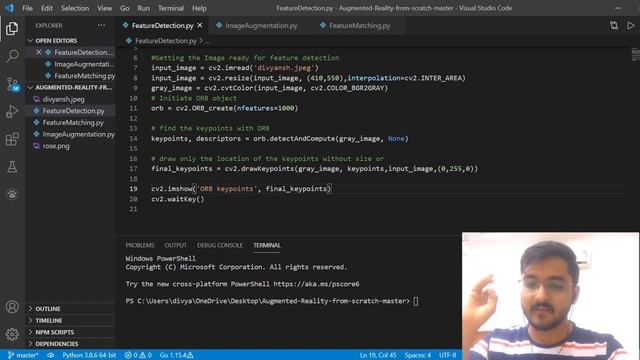Image resolution: width=640 pixels, height=360 pixels.
Task: Close FeatureDetection in Open Editors list
Action: click(x=39, y=52)
